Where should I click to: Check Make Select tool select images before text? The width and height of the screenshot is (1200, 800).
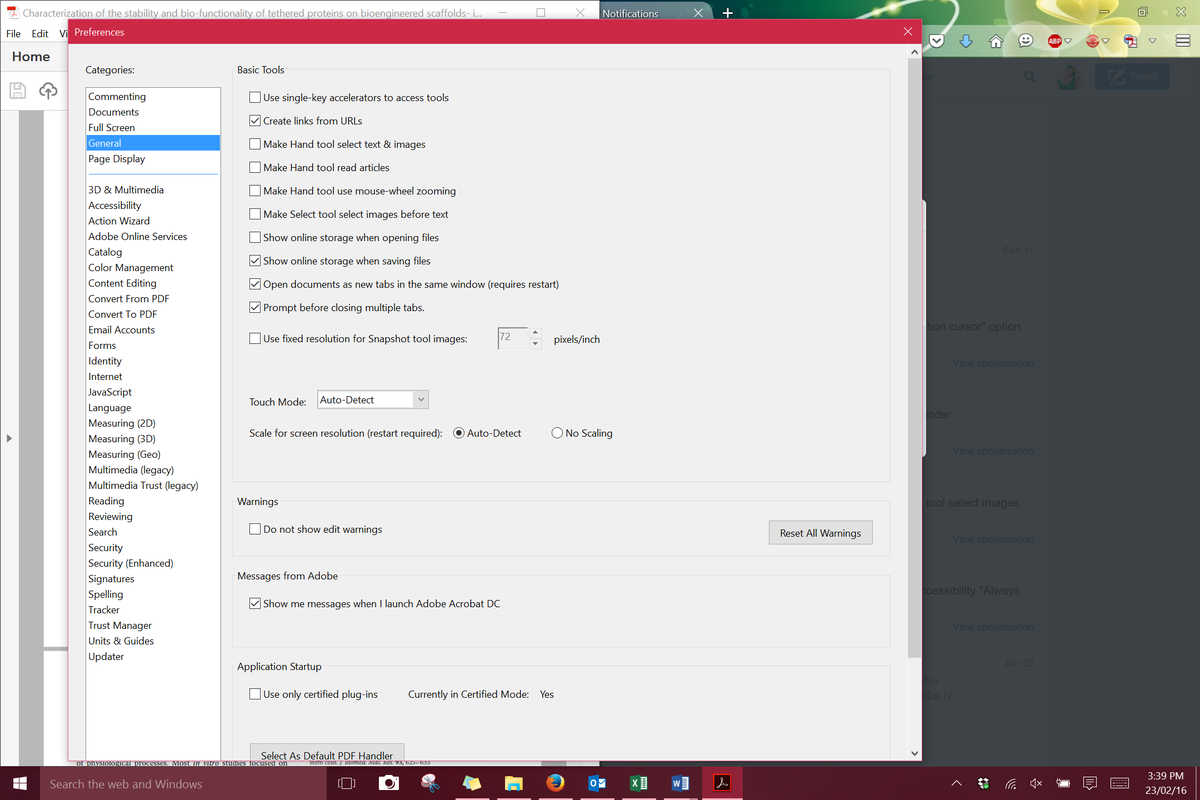tap(255, 214)
